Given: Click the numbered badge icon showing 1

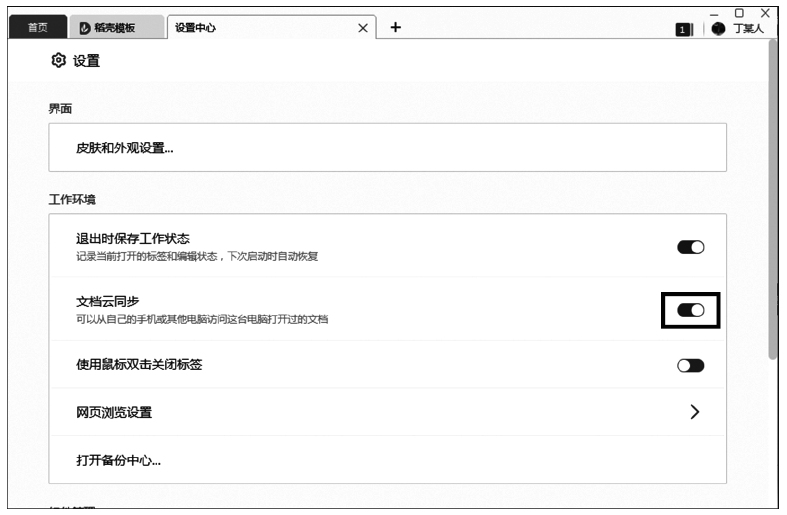Looking at the screenshot, I should pyautogui.click(x=682, y=30).
